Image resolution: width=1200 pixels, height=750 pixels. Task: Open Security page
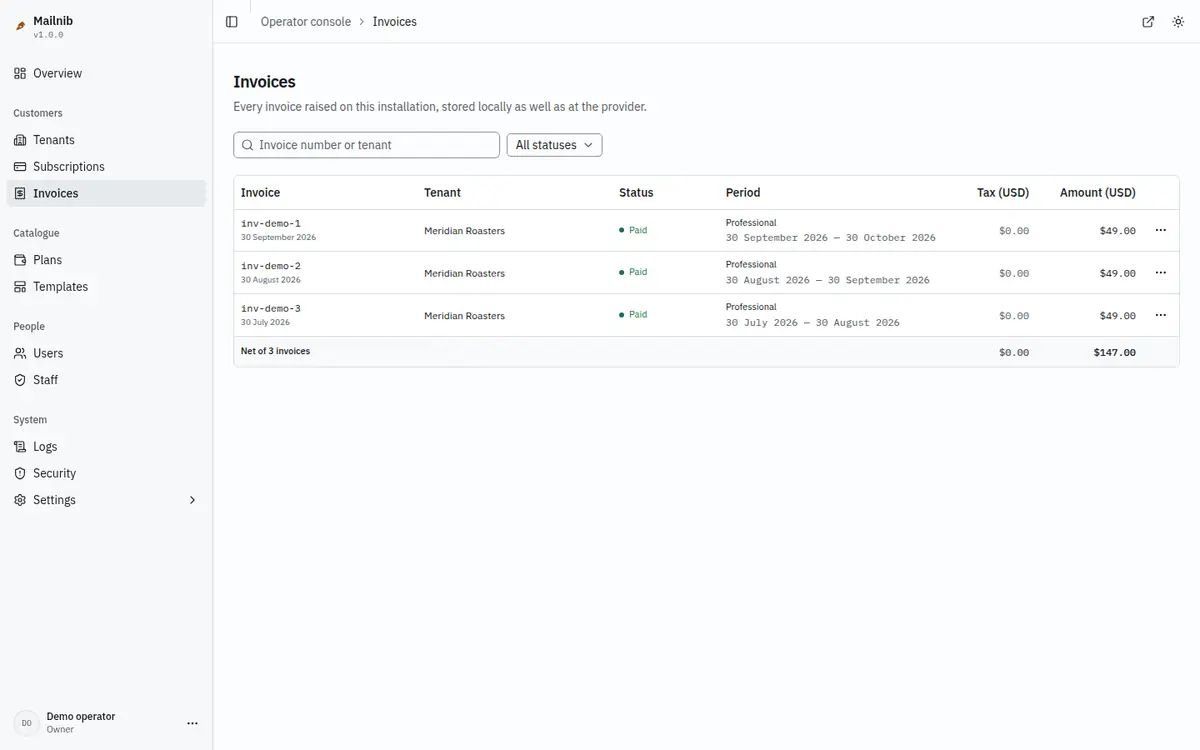click(106, 474)
